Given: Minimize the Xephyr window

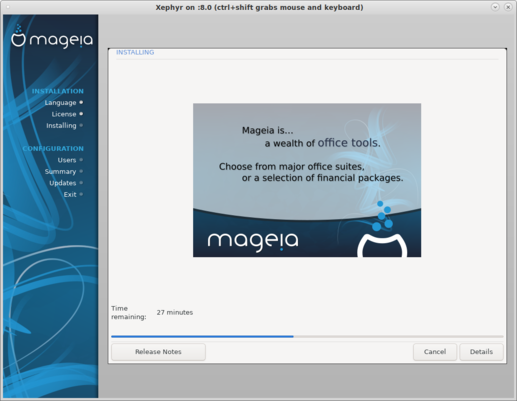Looking at the screenshot, I should coord(495,7).
